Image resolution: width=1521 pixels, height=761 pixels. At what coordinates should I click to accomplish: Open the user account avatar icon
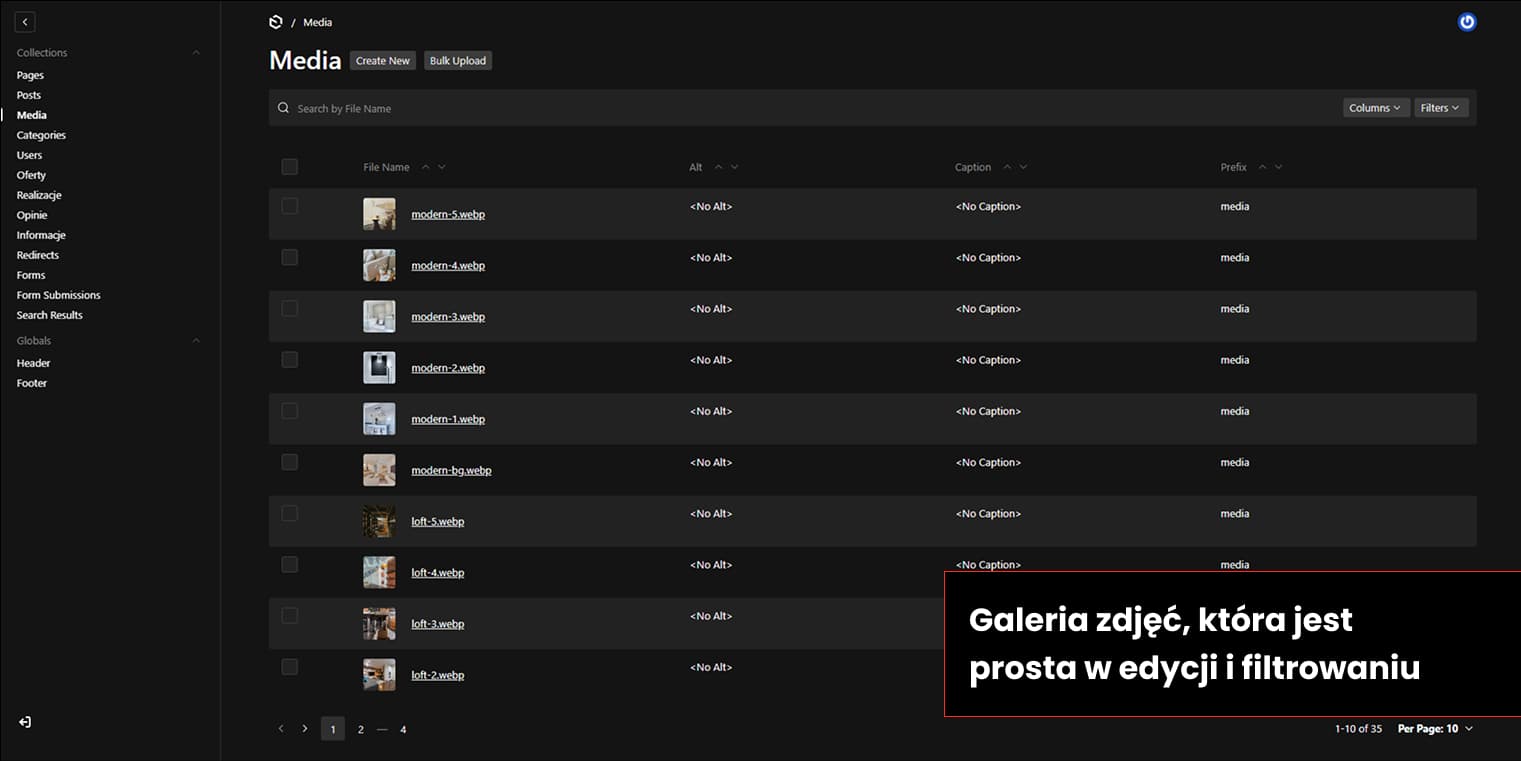1466,22
